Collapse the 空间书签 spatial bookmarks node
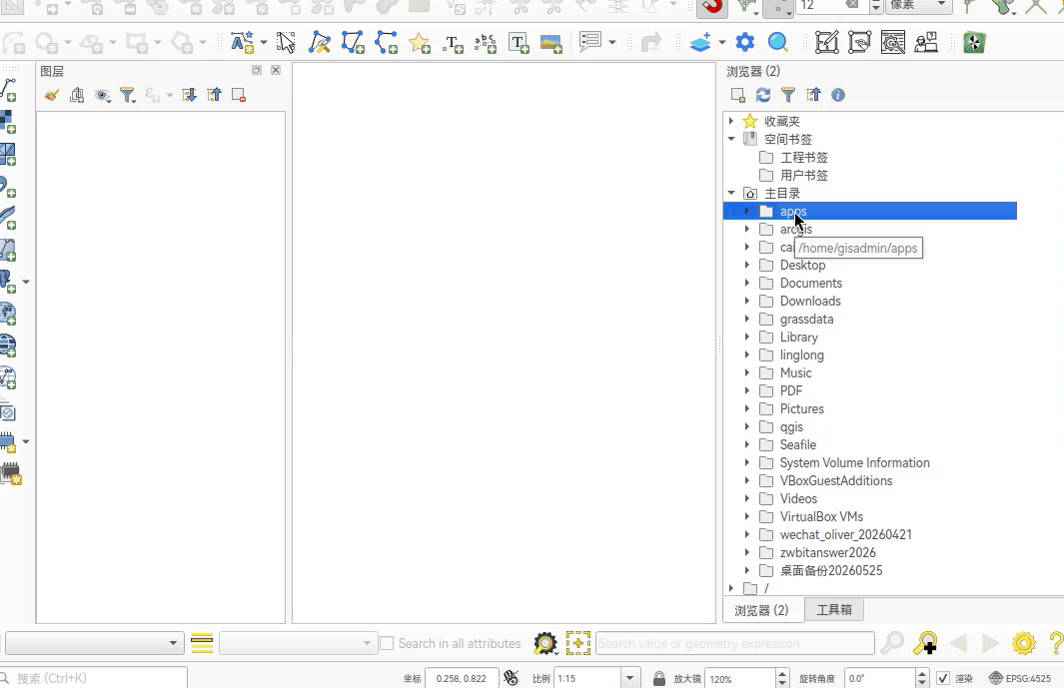The image size is (1064, 688). (731, 139)
